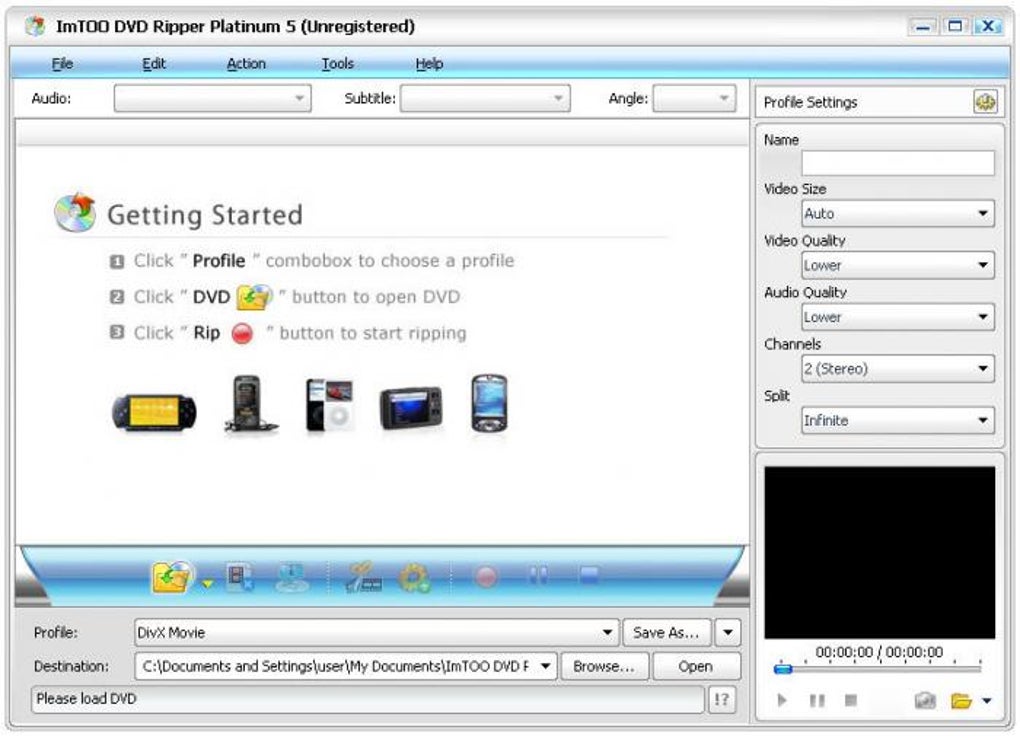This screenshot has width=1020, height=736.
Task: Click the black video preview area
Action: coord(879,552)
